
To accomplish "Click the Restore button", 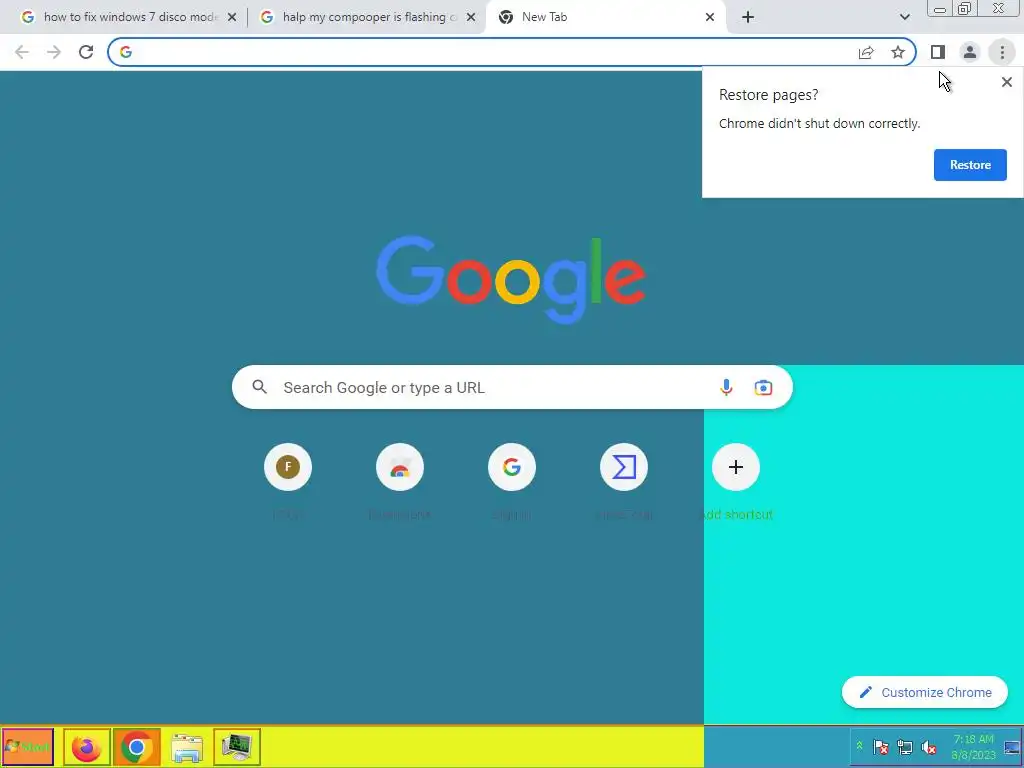I will point(970,165).
